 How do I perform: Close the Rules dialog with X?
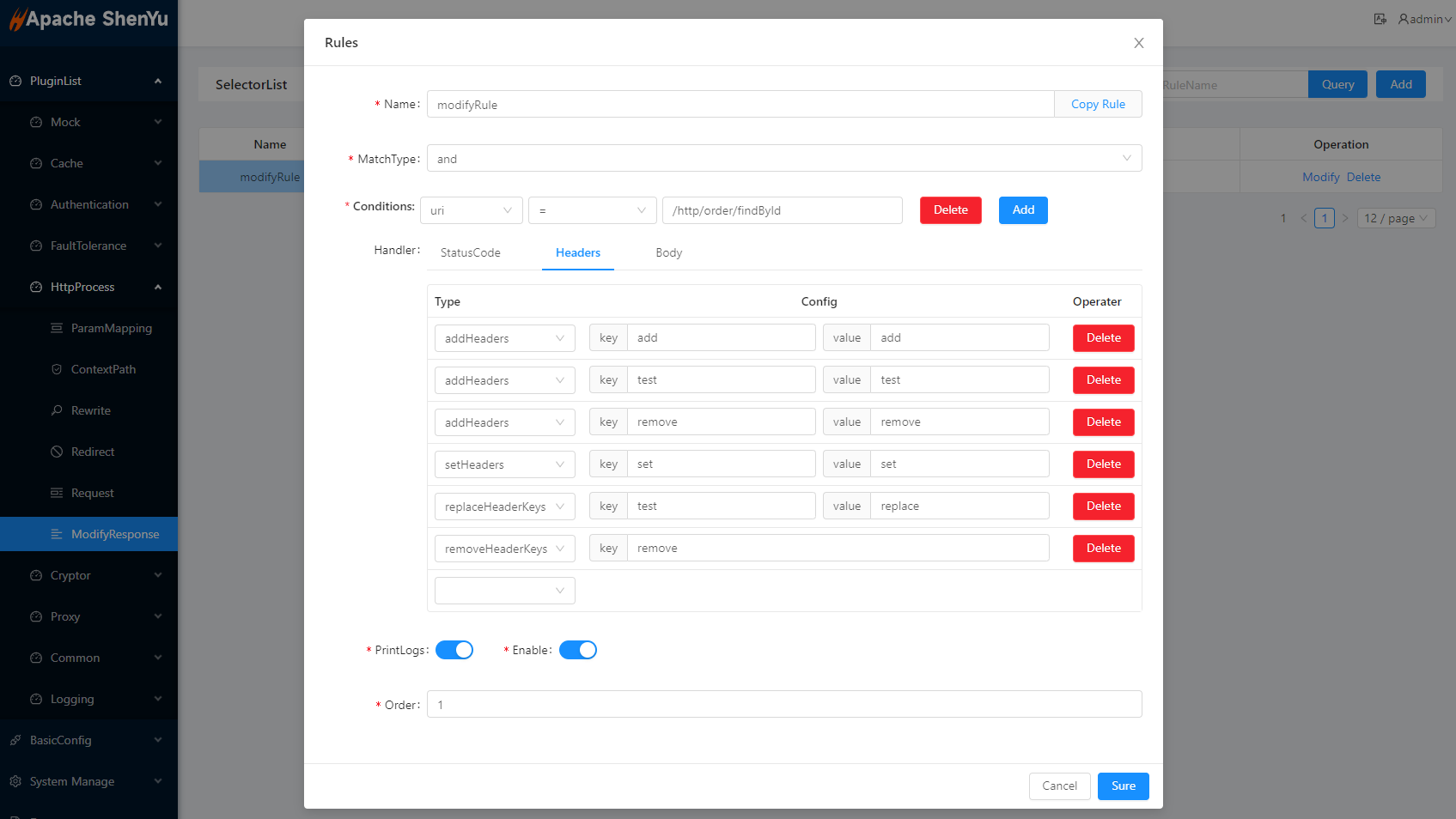1138,43
